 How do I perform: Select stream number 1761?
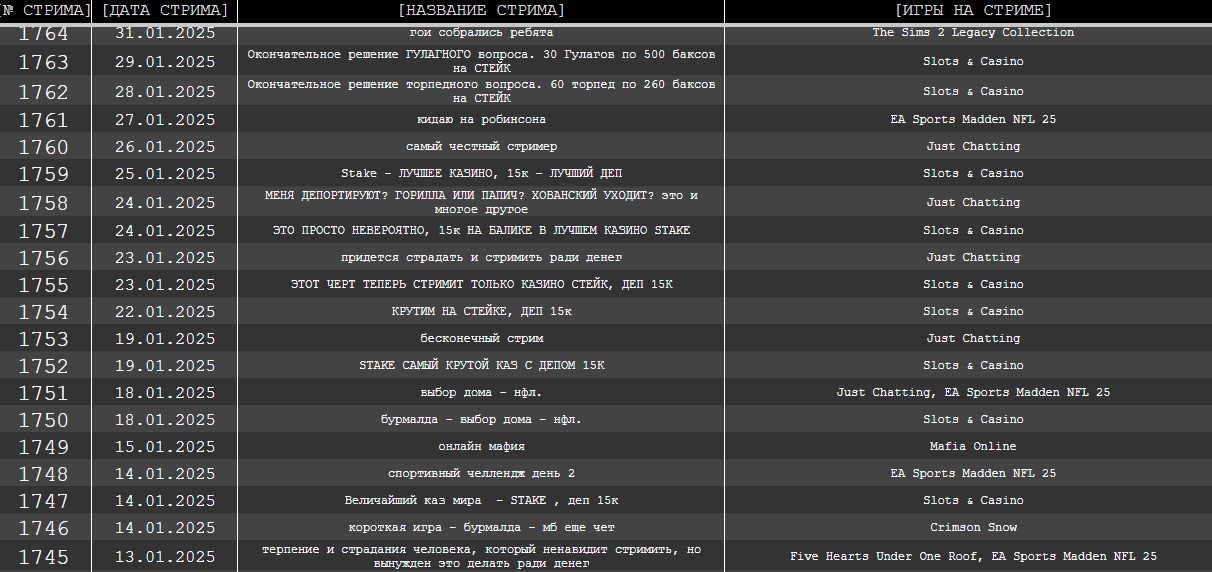(x=44, y=120)
